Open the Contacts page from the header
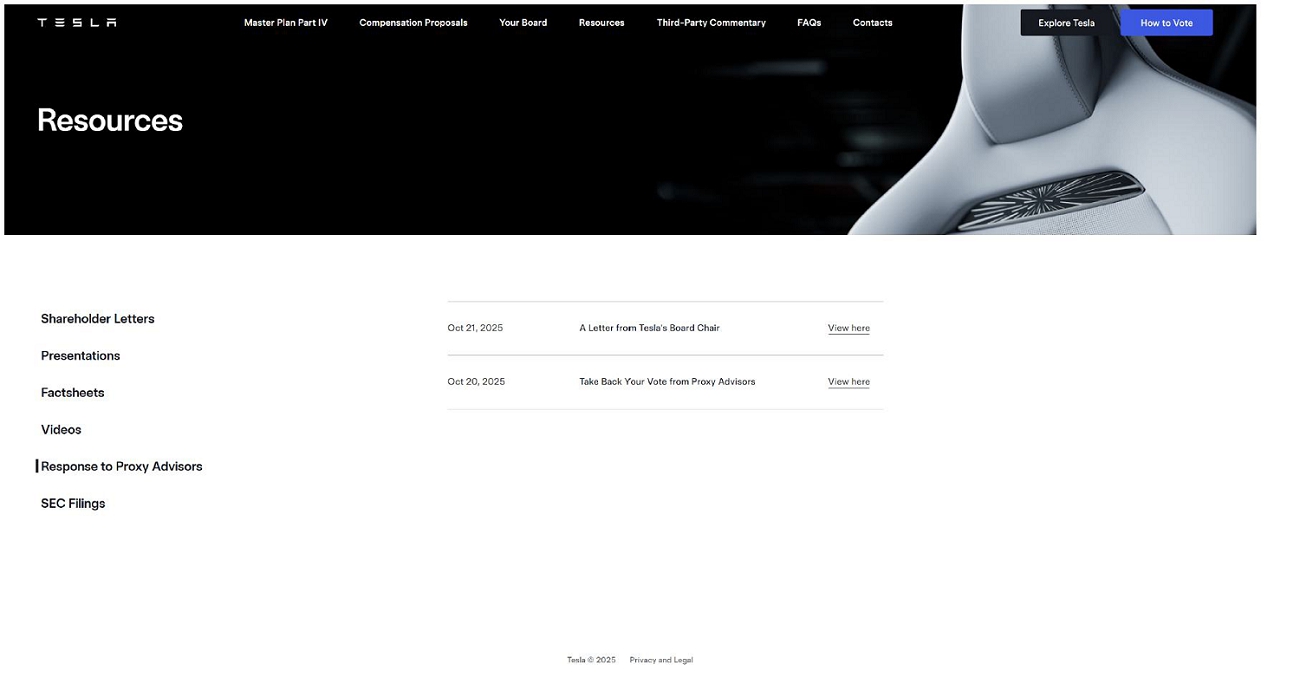 [872, 22]
